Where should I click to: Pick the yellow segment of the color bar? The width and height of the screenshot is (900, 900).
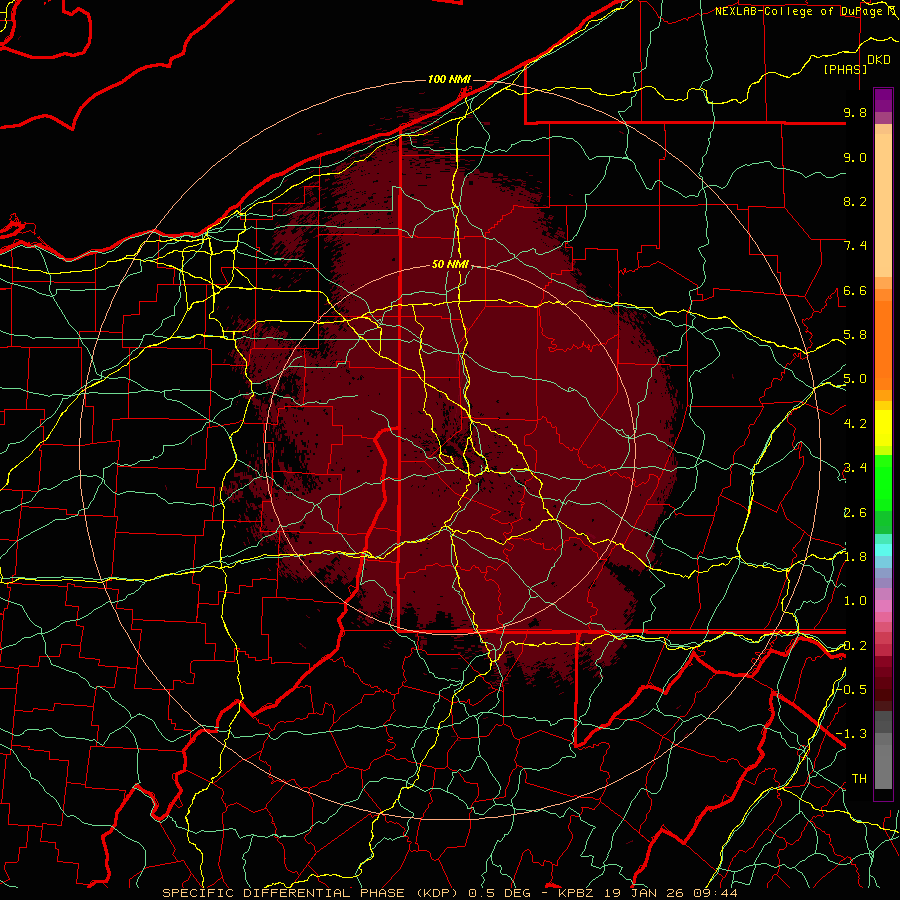click(x=883, y=428)
